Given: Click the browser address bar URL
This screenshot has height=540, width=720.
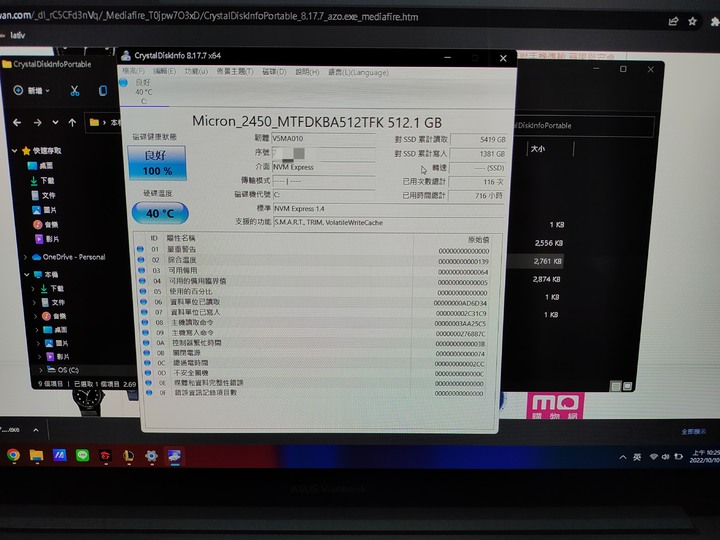Looking at the screenshot, I should coord(209,17).
